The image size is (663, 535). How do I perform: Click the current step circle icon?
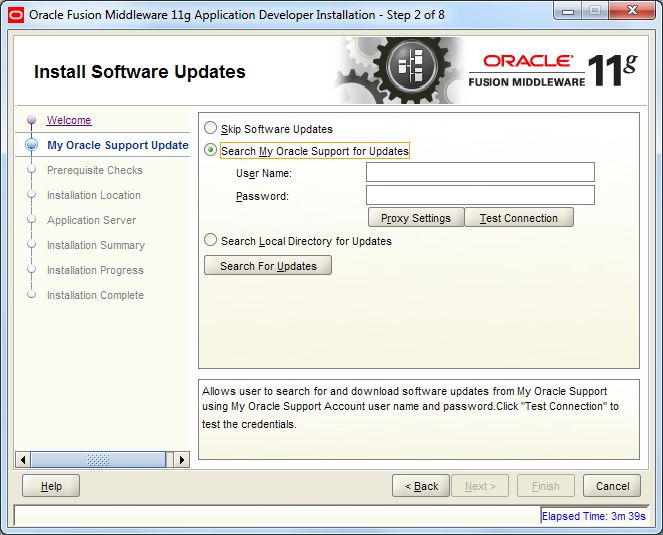31,145
